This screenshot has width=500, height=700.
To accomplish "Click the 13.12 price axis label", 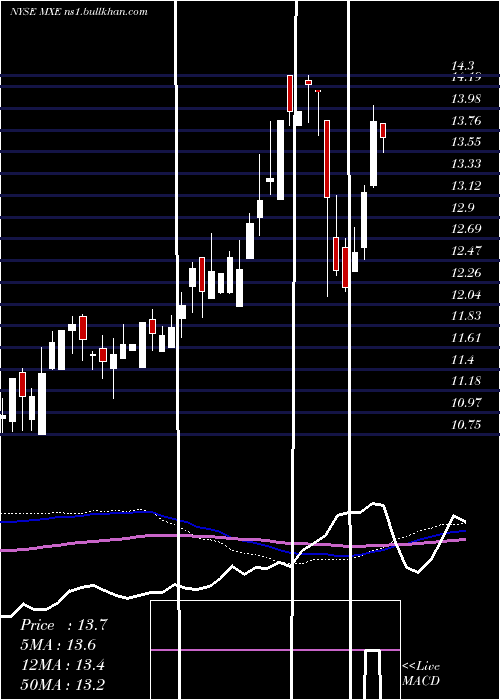I will pyautogui.click(x=466, y=186).
